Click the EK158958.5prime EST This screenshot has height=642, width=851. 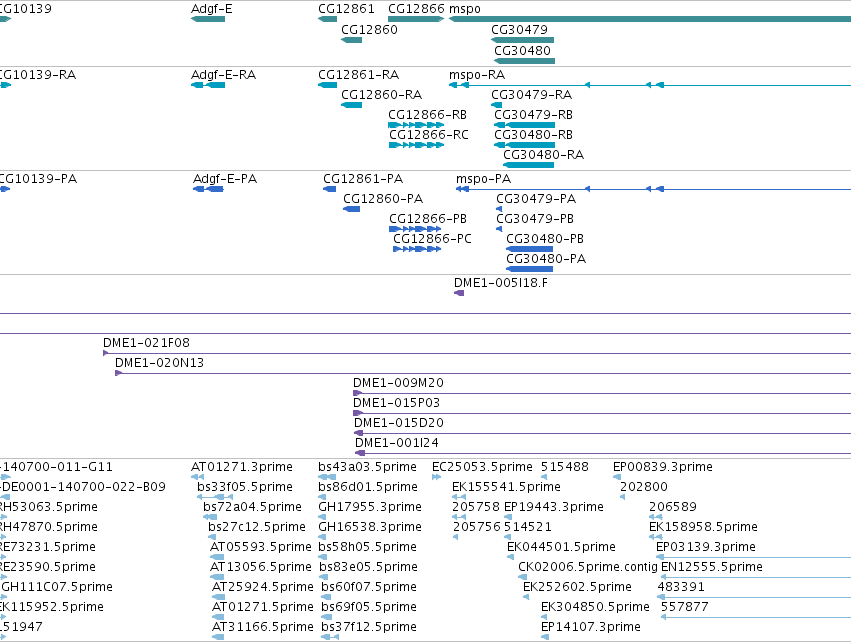pos(655,538)
